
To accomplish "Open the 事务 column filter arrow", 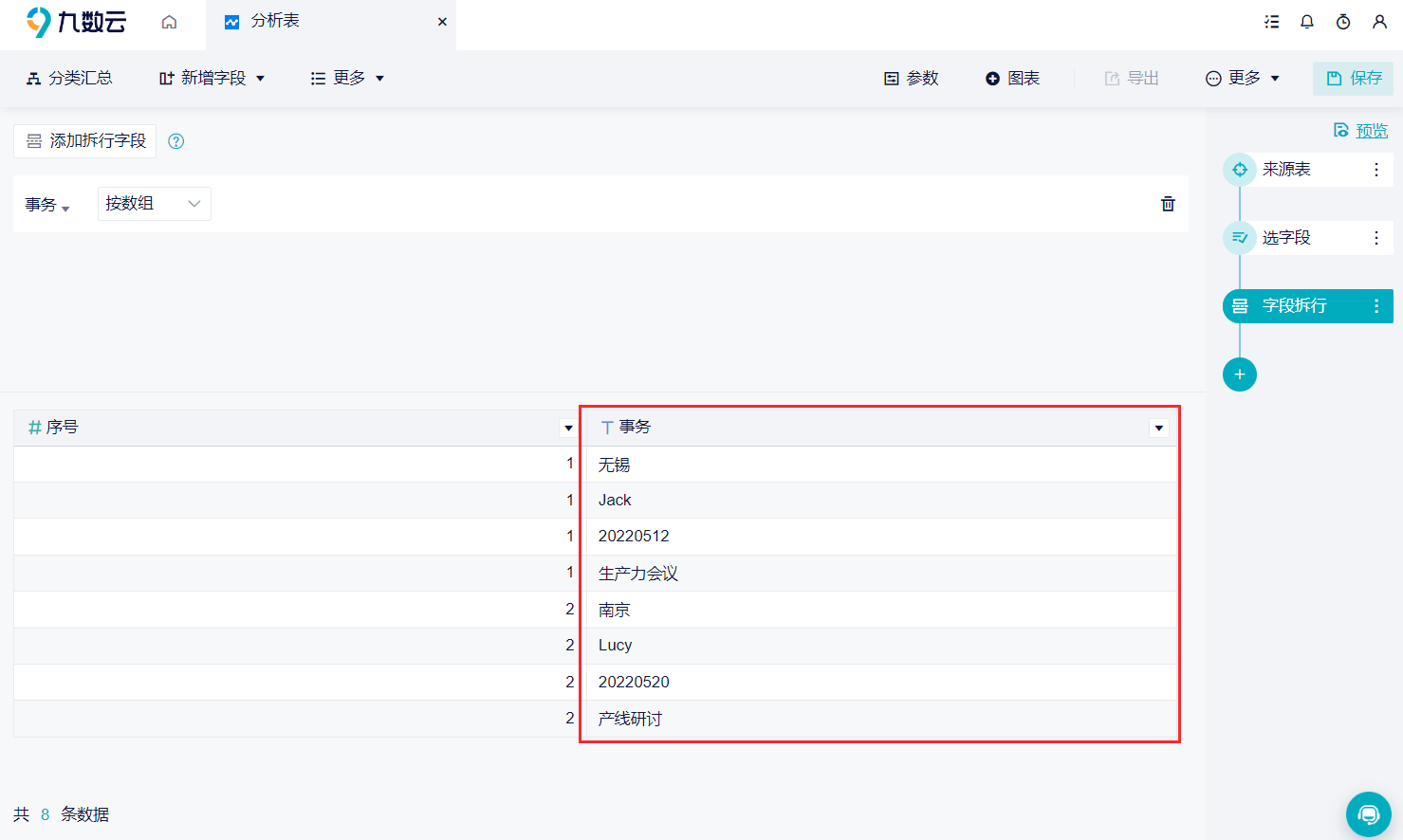I will pyautogui.click(x=1159, y=428).
